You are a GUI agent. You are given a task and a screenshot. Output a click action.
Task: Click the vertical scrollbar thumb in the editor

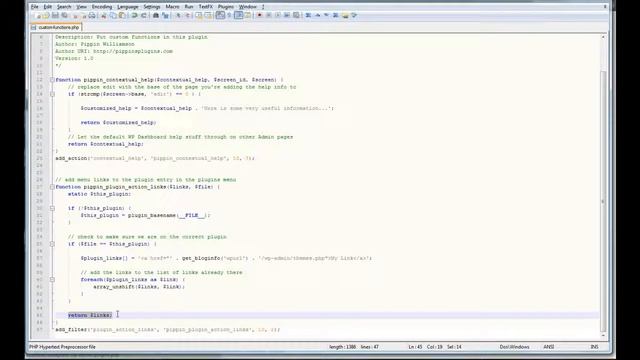coord(603,200)
